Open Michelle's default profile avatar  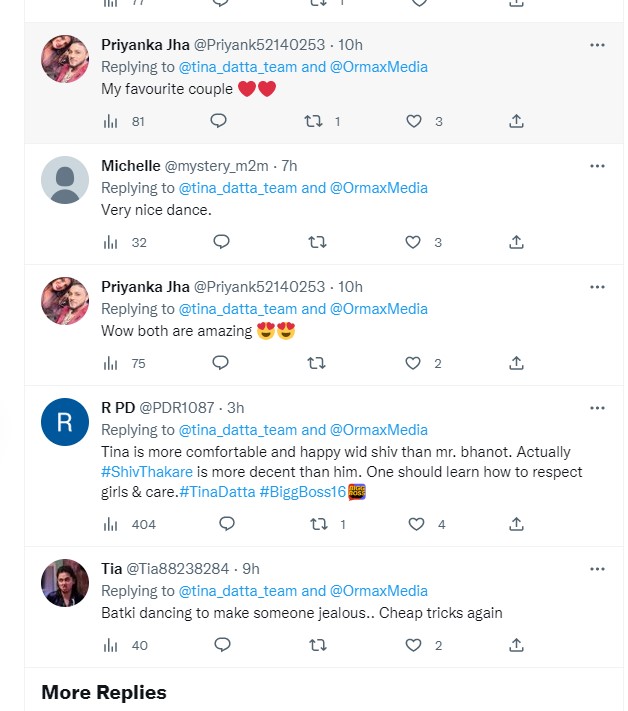tap(65, 181)
